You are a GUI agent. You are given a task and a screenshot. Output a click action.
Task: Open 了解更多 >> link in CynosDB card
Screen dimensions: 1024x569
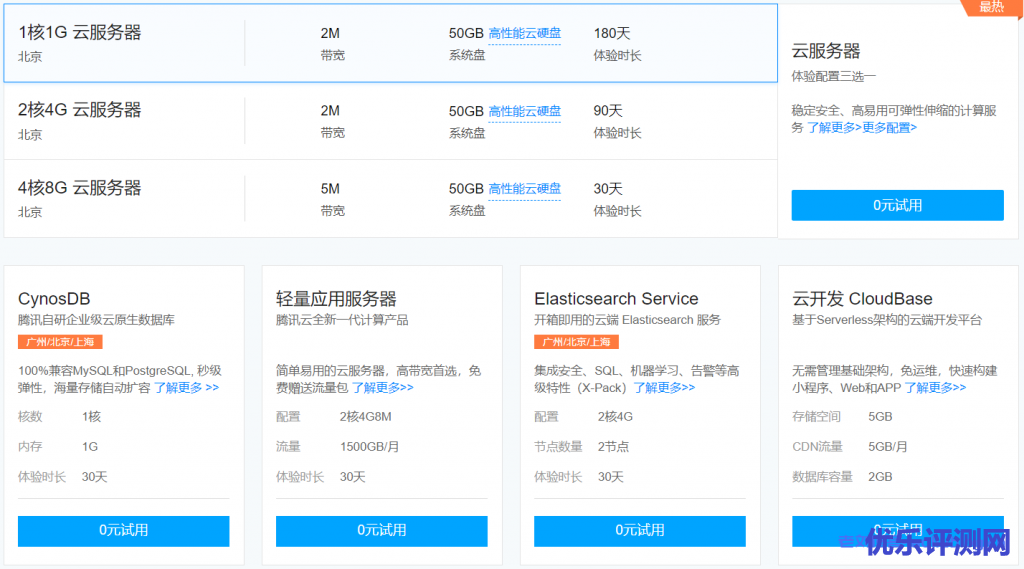[186, 387]
